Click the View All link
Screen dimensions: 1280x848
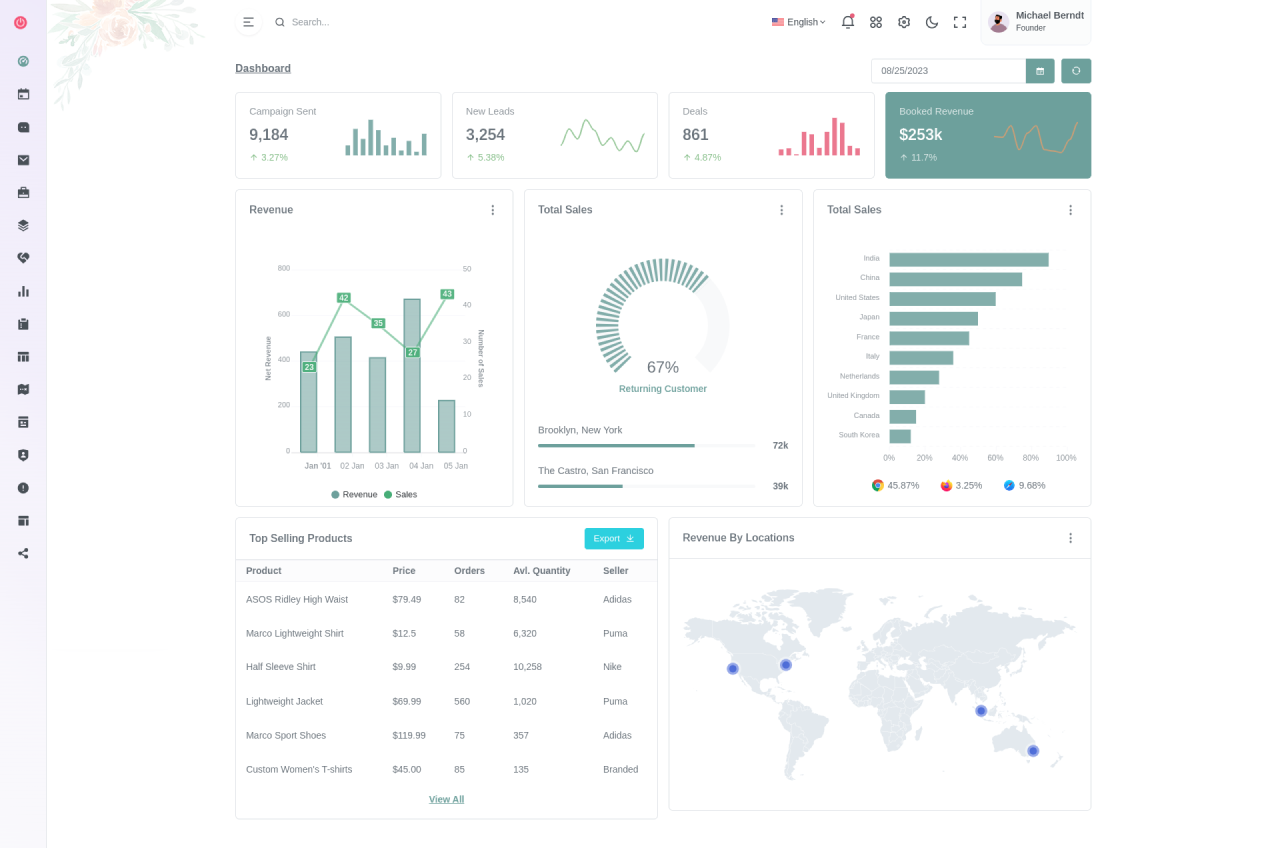pos(446,799)
